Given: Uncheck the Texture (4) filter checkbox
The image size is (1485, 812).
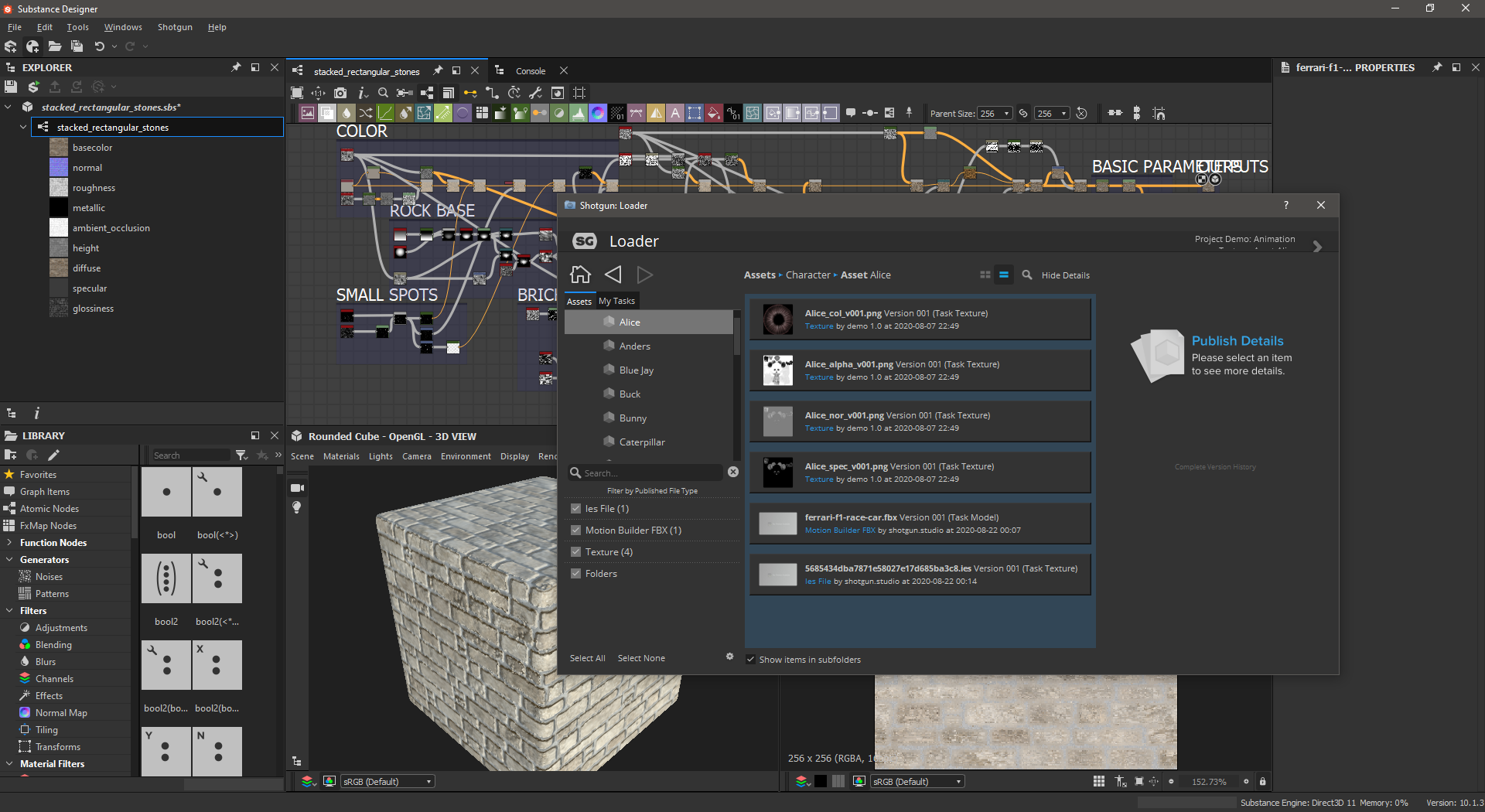Looking at the screenshot, I should (575, 552).
